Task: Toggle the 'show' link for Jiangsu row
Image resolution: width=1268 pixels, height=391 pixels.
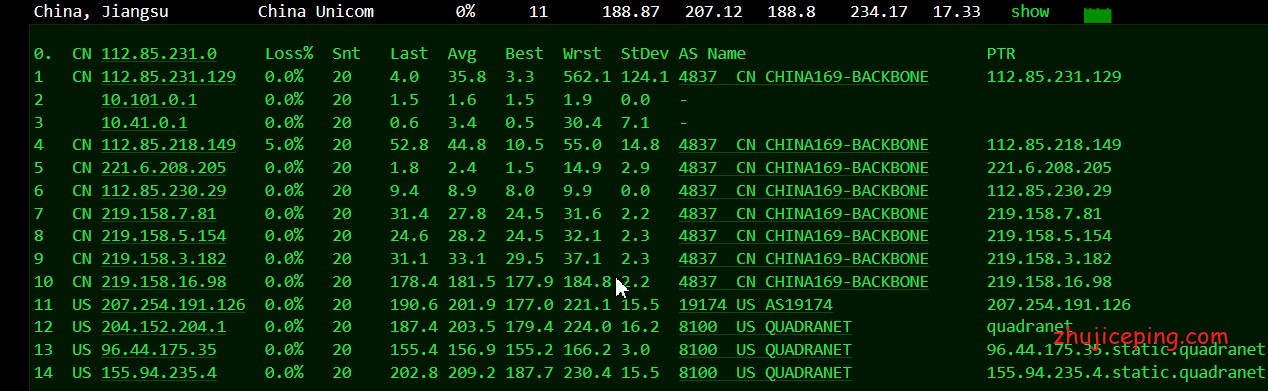Action: [1030, 12]
